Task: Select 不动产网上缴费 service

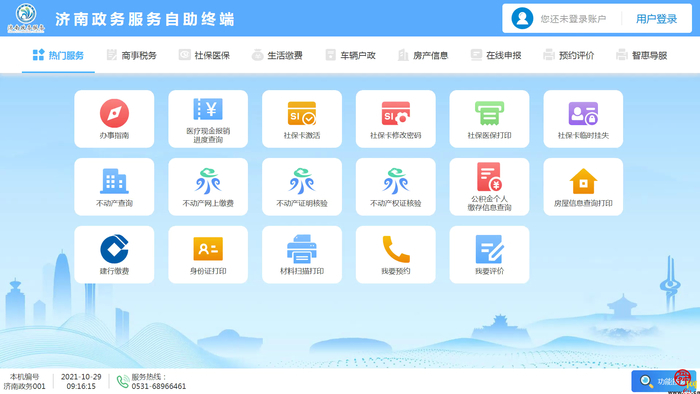Action: [208, 187]
